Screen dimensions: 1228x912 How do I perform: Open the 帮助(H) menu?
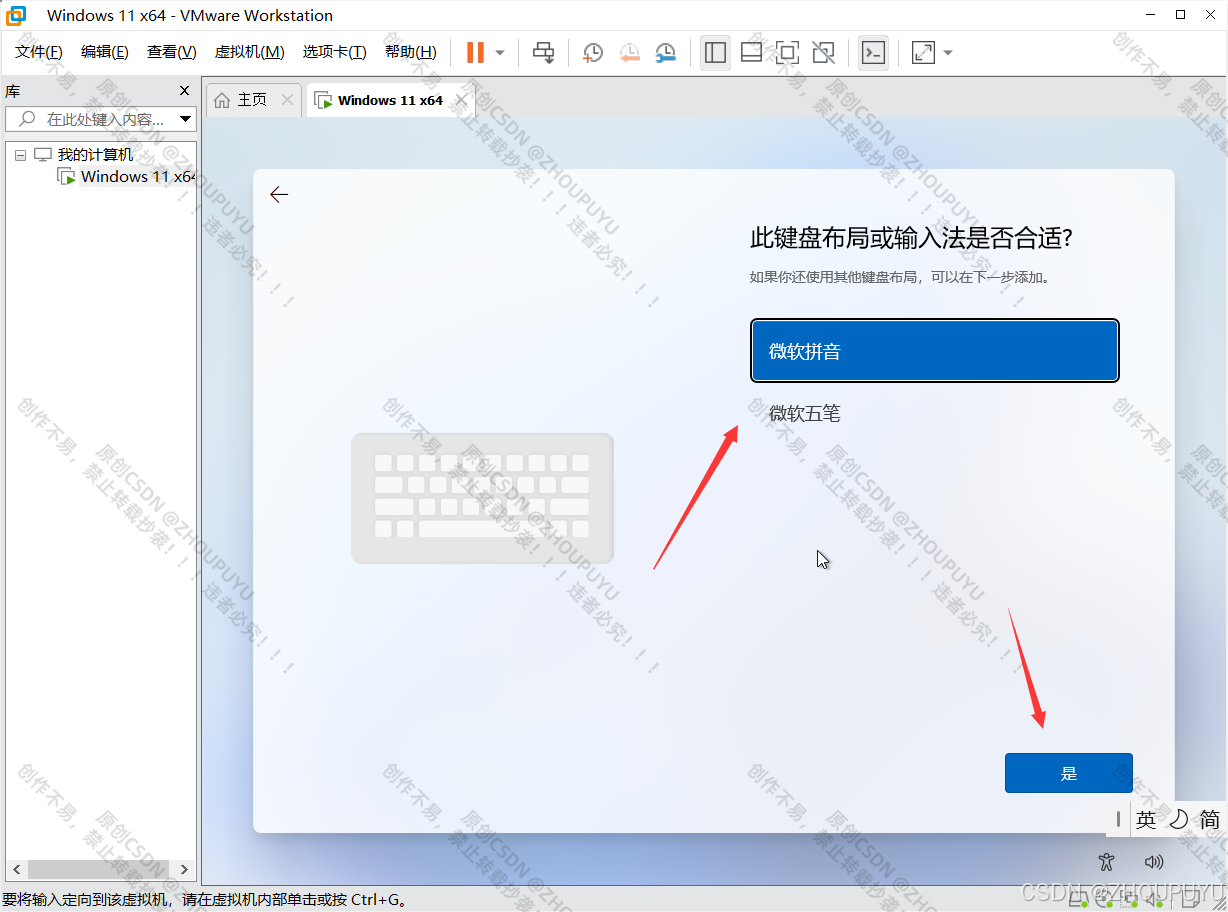411,52
